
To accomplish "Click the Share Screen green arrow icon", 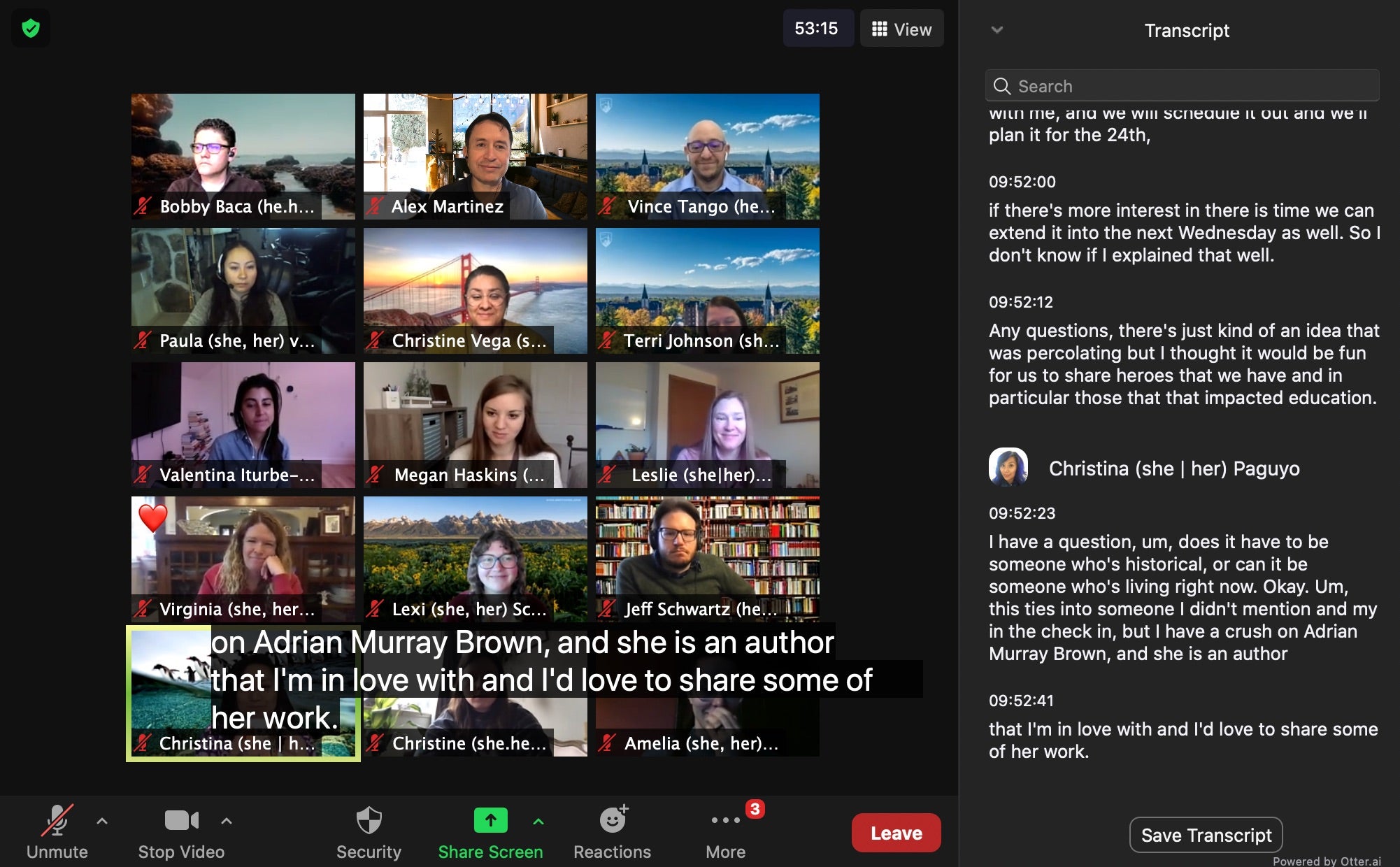I will tap(490, 820).
